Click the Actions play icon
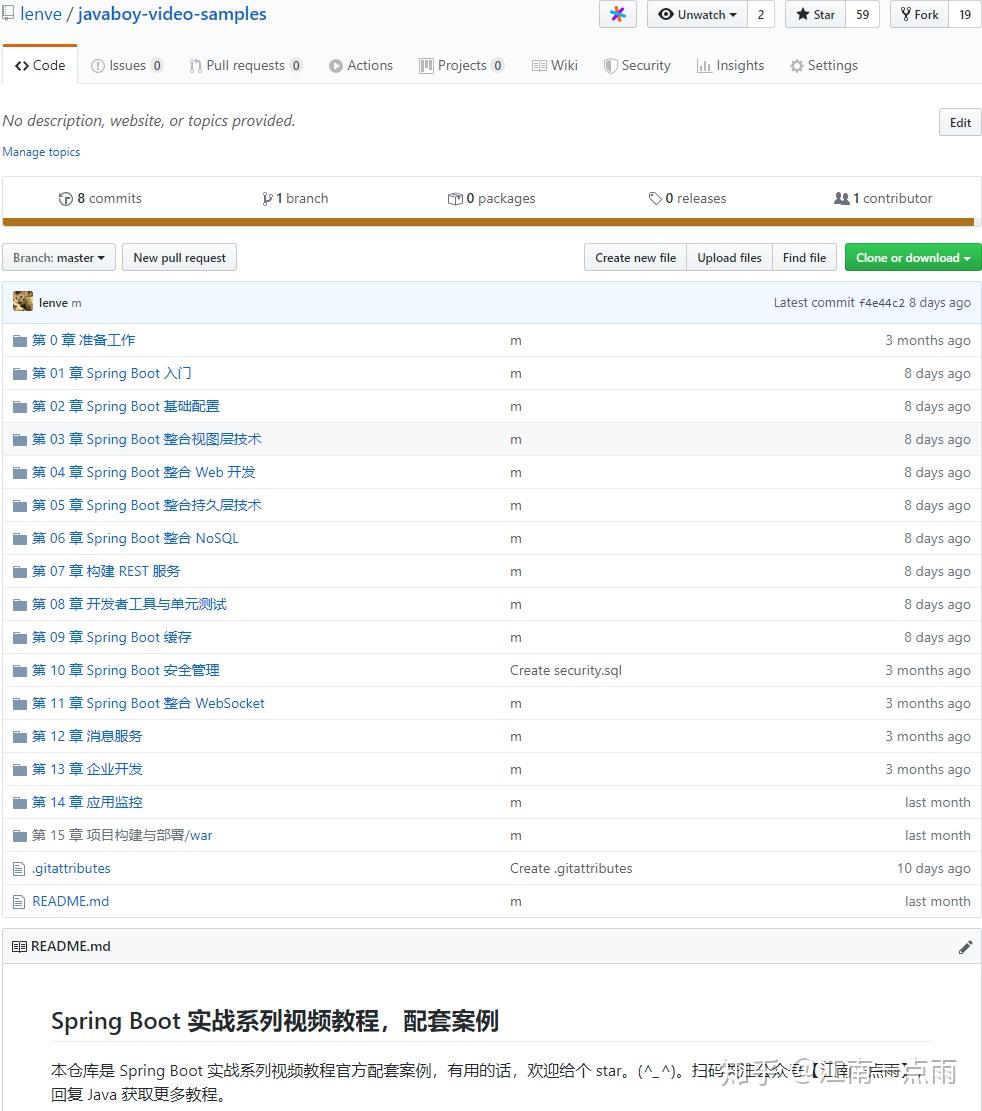The width and height of the screenshot is (982, 1111). (x=337, y=65)
